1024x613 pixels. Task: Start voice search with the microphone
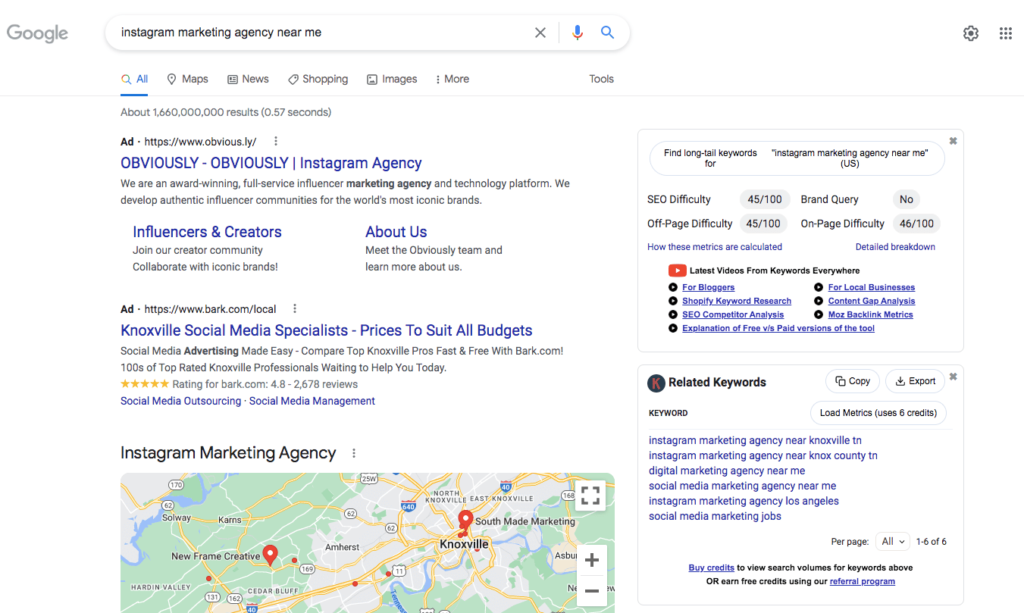click(577, 33)
